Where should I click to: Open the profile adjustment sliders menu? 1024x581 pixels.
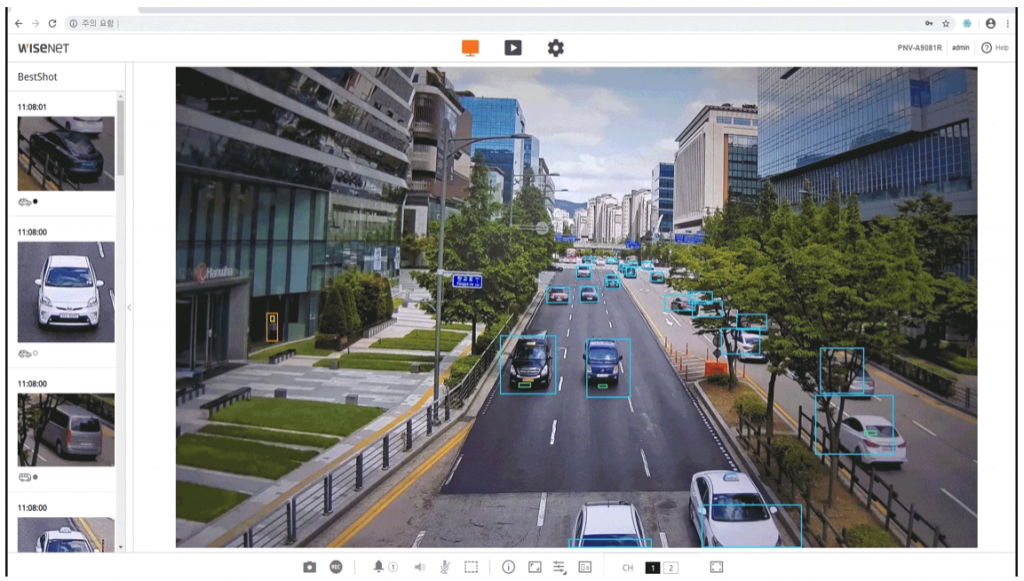(x=560, y=567)
